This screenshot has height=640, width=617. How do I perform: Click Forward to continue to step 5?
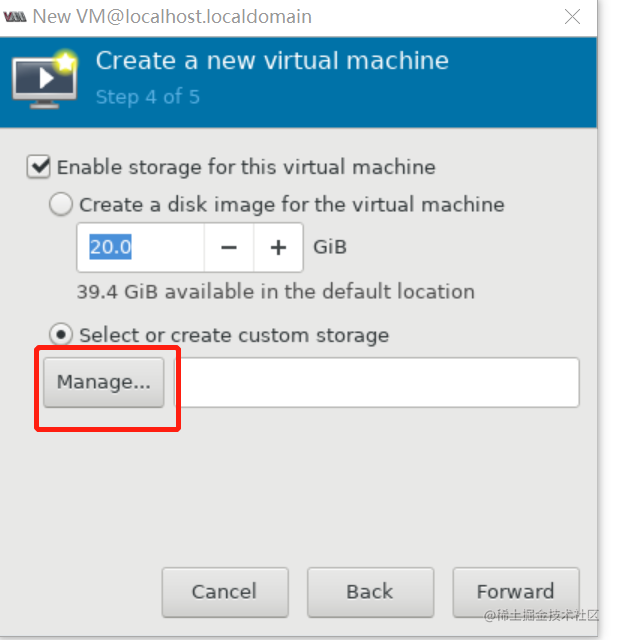(515, 591)
